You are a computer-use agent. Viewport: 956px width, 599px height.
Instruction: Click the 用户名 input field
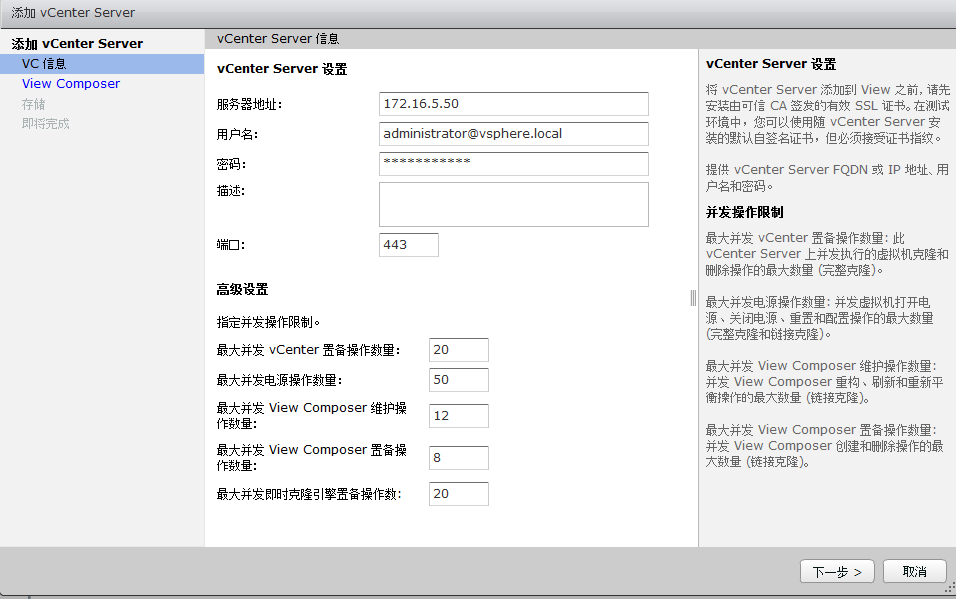[513, 134]
